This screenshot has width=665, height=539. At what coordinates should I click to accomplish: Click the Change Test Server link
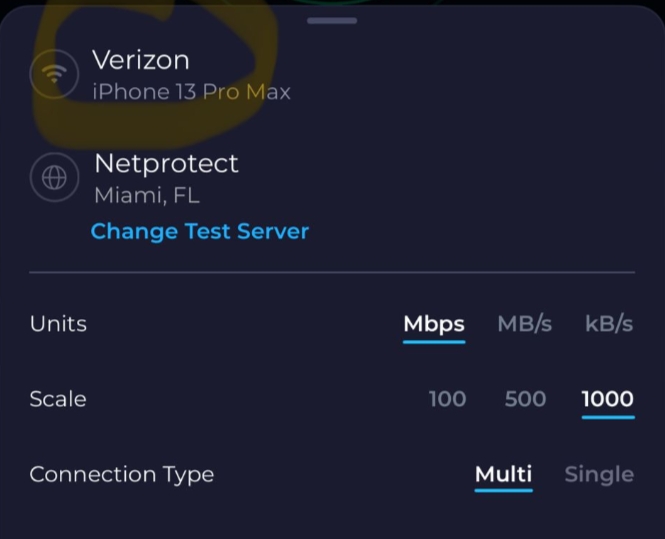[200, 232]
